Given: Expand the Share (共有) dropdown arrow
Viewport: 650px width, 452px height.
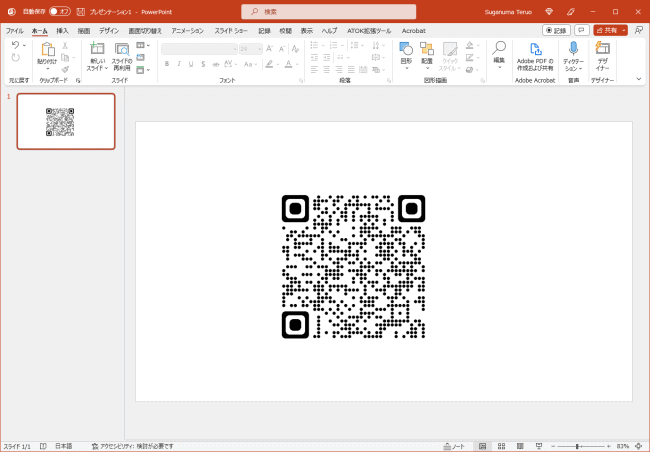Looking at the screenshot, I should pyautogui.click(x=624, y=30).
